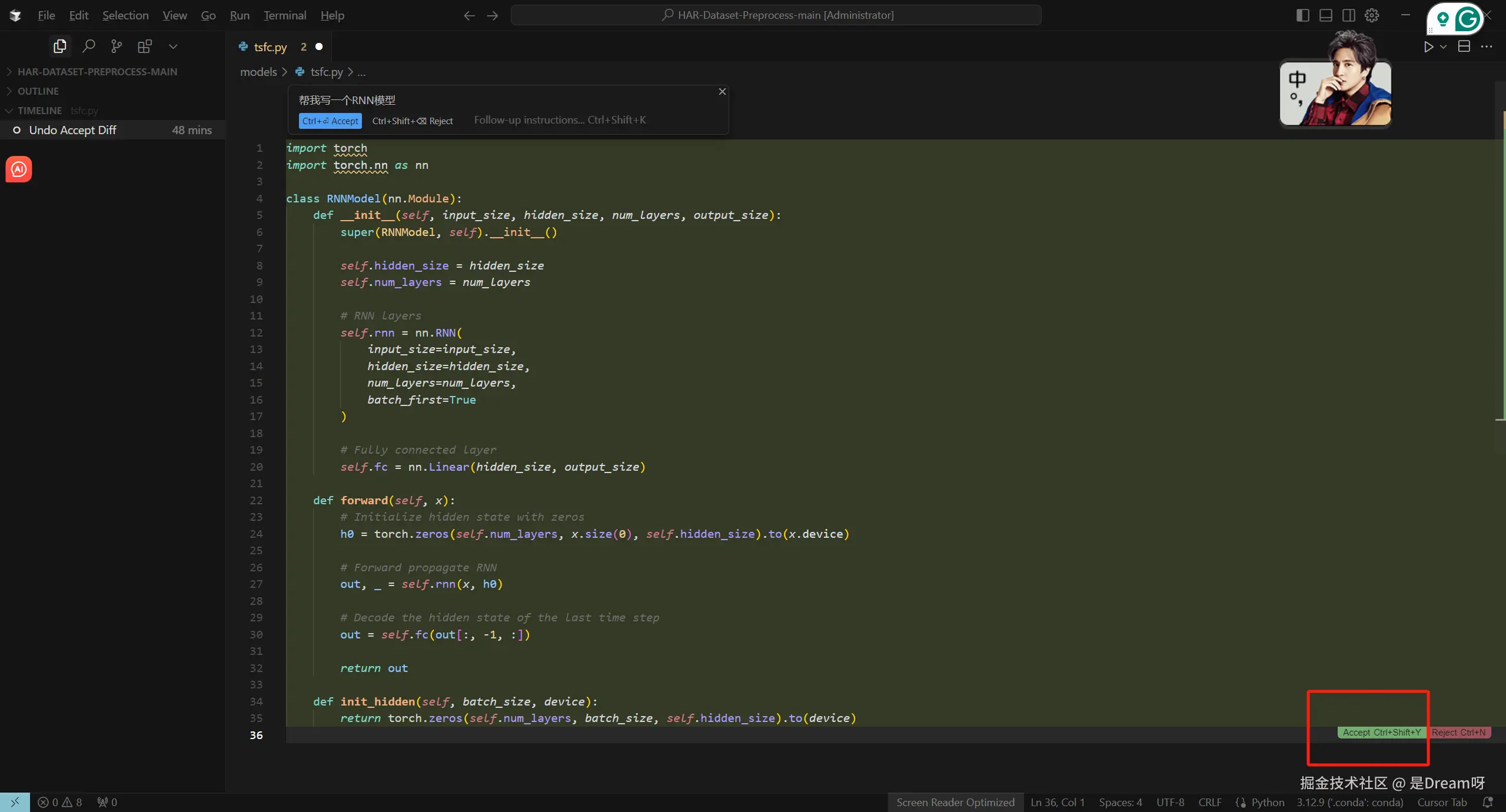Select the tsfc.py editor tab
Viewport: 1506px width, 812px height.
[x=270, y=46]
